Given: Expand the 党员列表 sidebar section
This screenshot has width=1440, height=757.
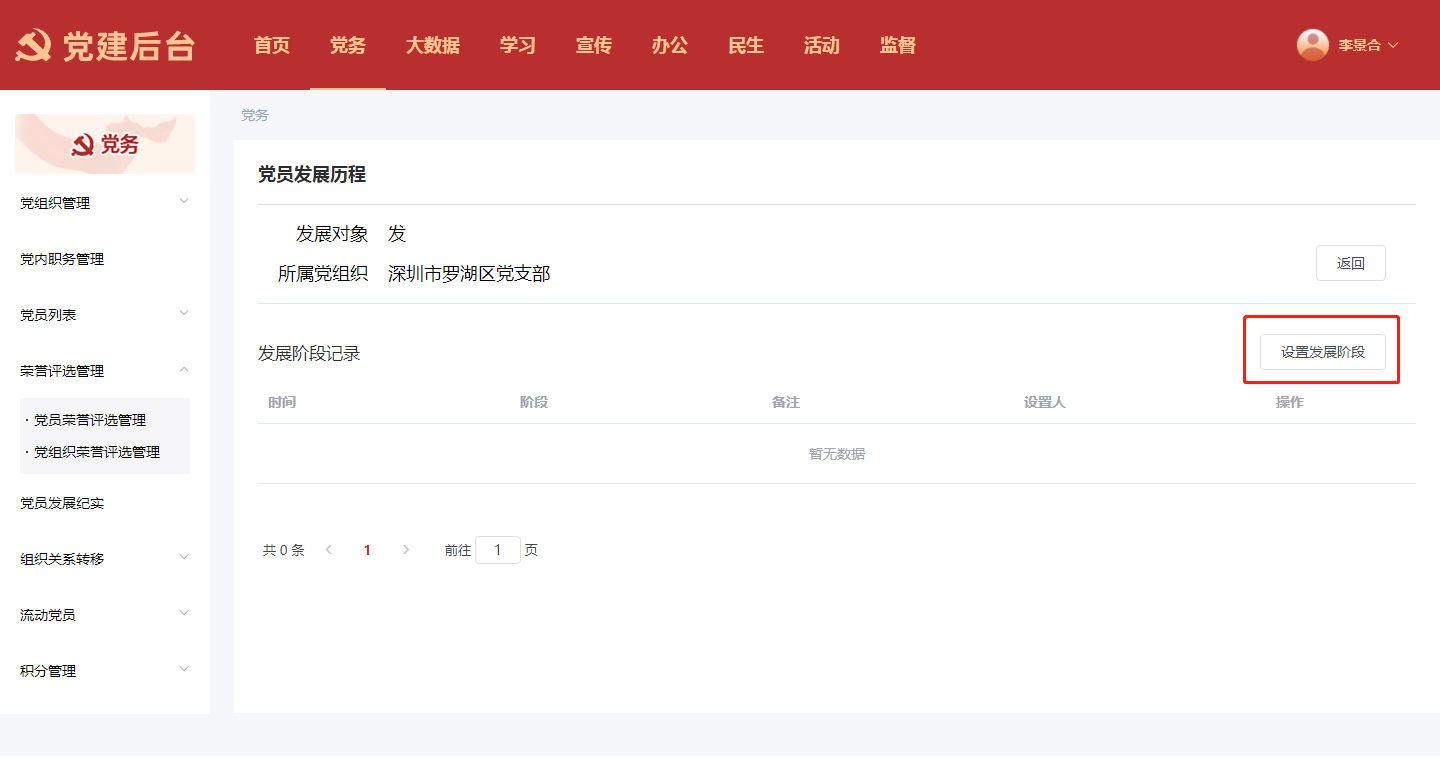Looking at the screenshot, I should coord(105,315).
